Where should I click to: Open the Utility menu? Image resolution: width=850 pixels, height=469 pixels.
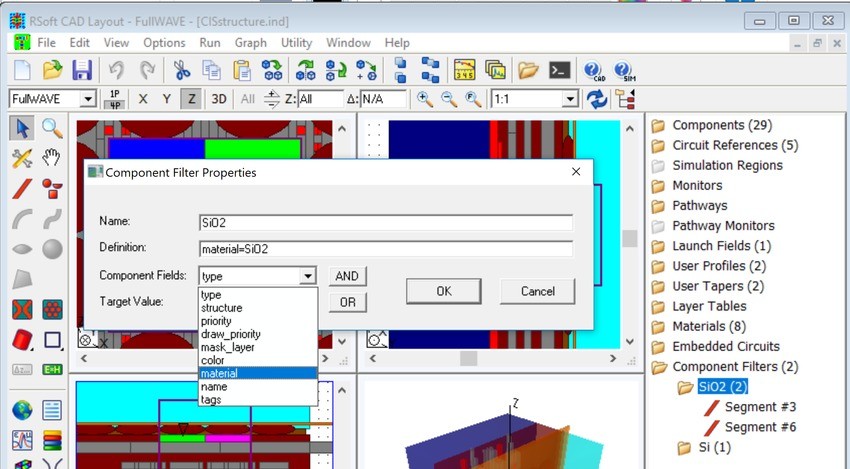[x=297, y=43]
